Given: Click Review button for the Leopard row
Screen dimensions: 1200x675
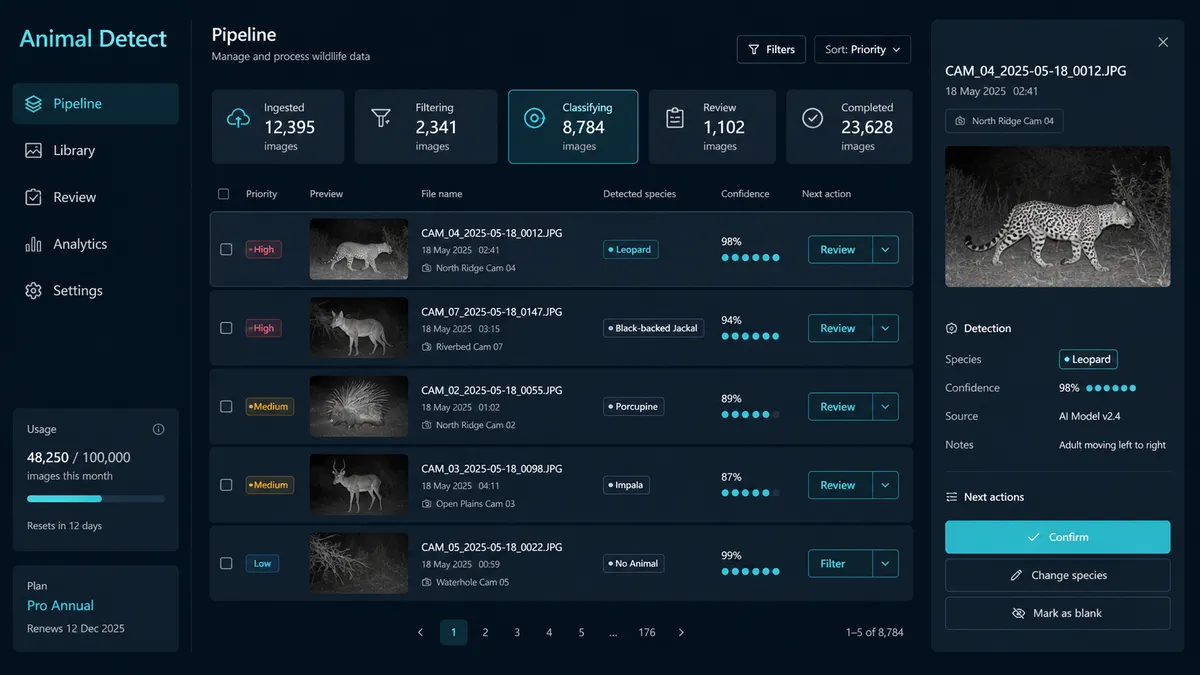Looking at the screenshot, I should [x=840, y=250].
